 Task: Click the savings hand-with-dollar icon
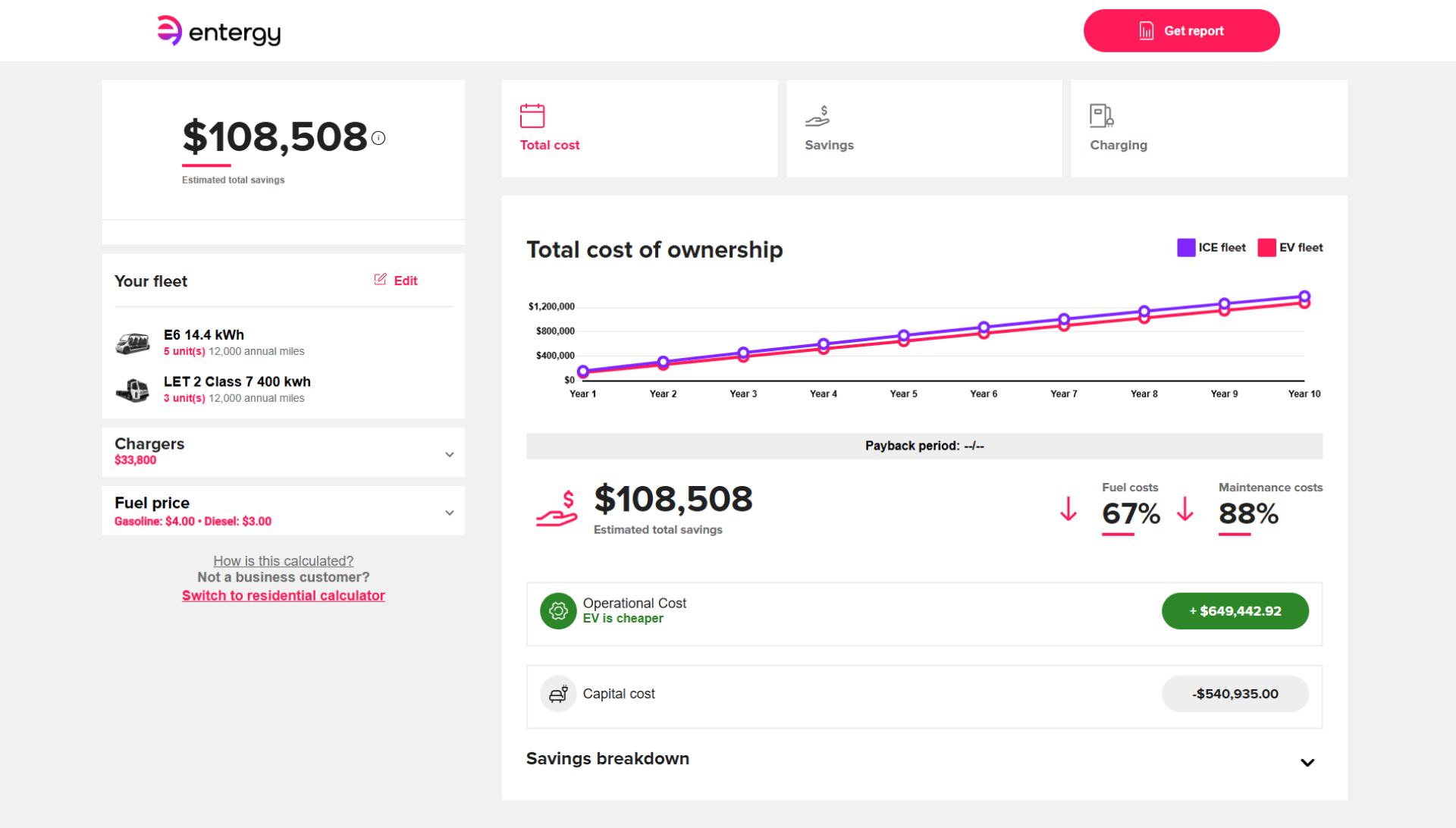[x=817, y=116]
